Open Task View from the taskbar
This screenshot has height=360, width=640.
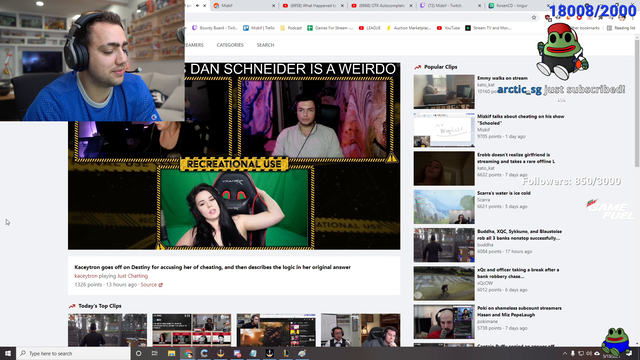[155, 353]
